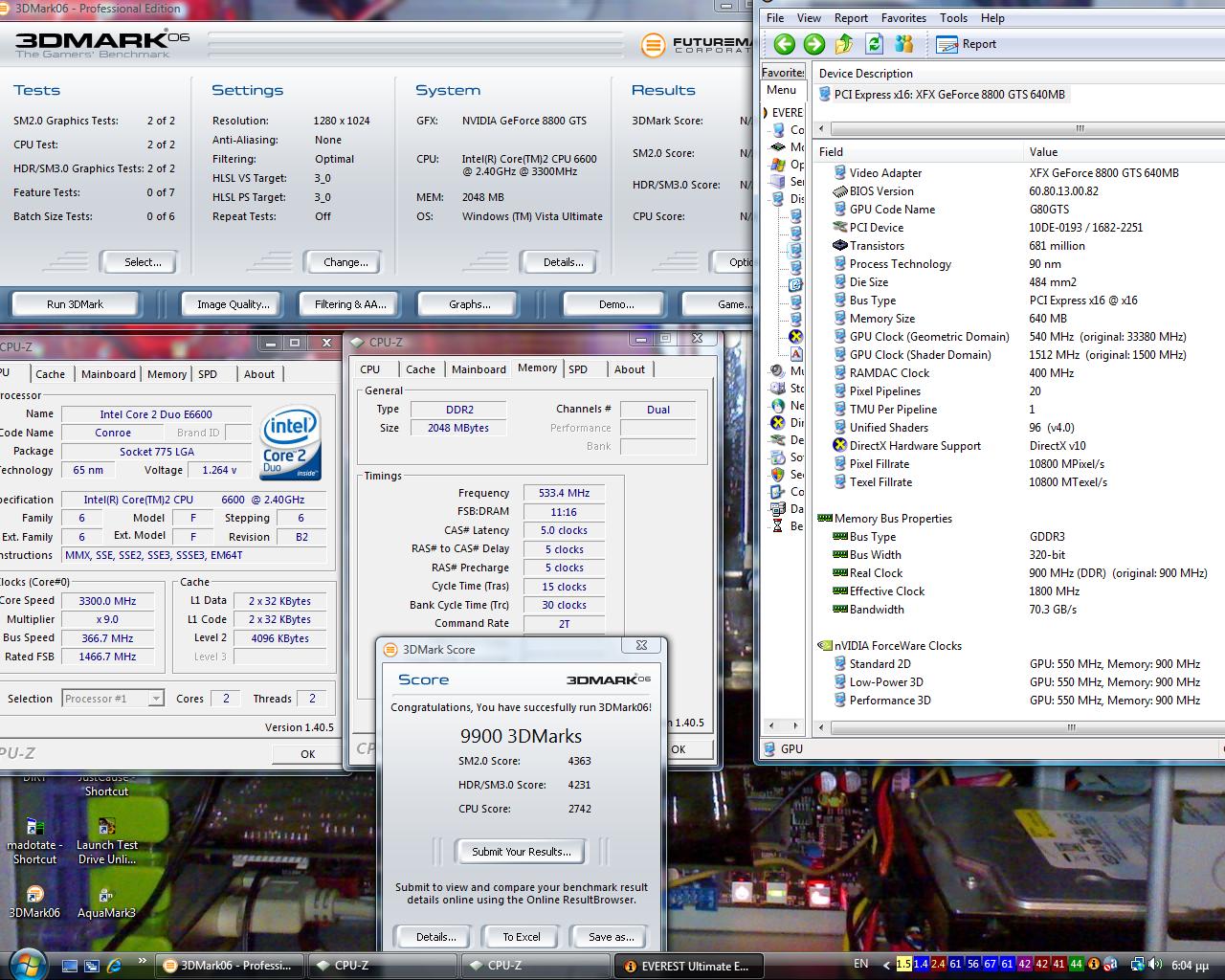Click the nVIDIA ForceWare Clocks section icon
This screenshot has width=1225, height=980.
[824, 645]
